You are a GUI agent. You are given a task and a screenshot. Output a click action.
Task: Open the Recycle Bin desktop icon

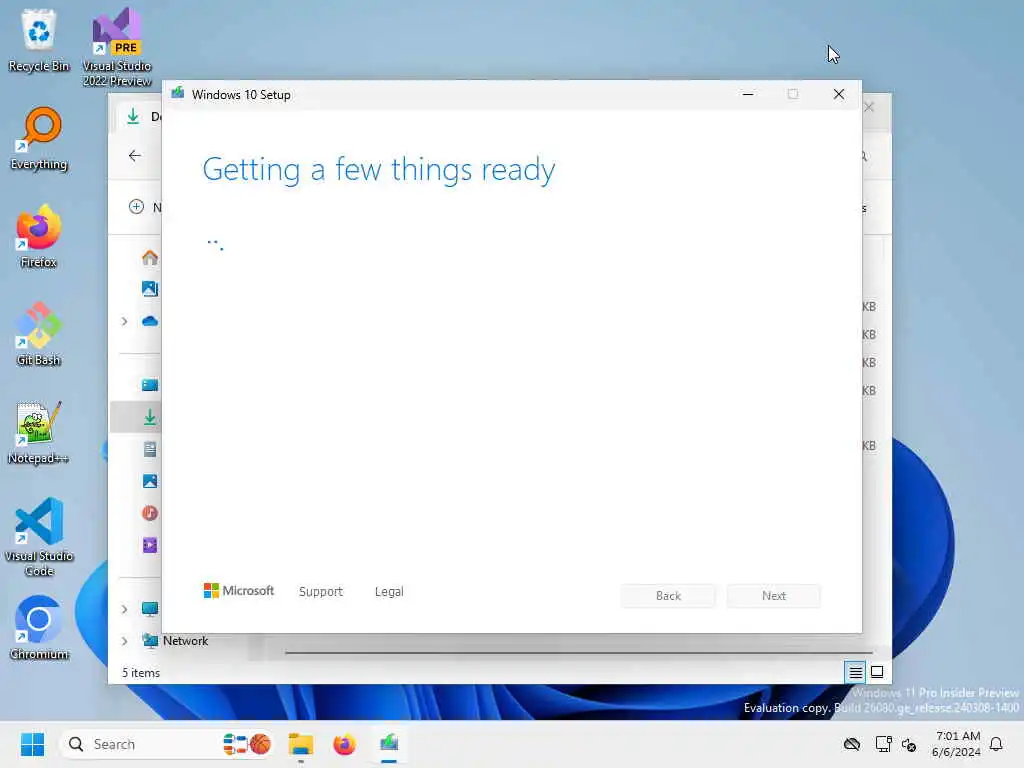pyautogui.click(x=39, y=40)
